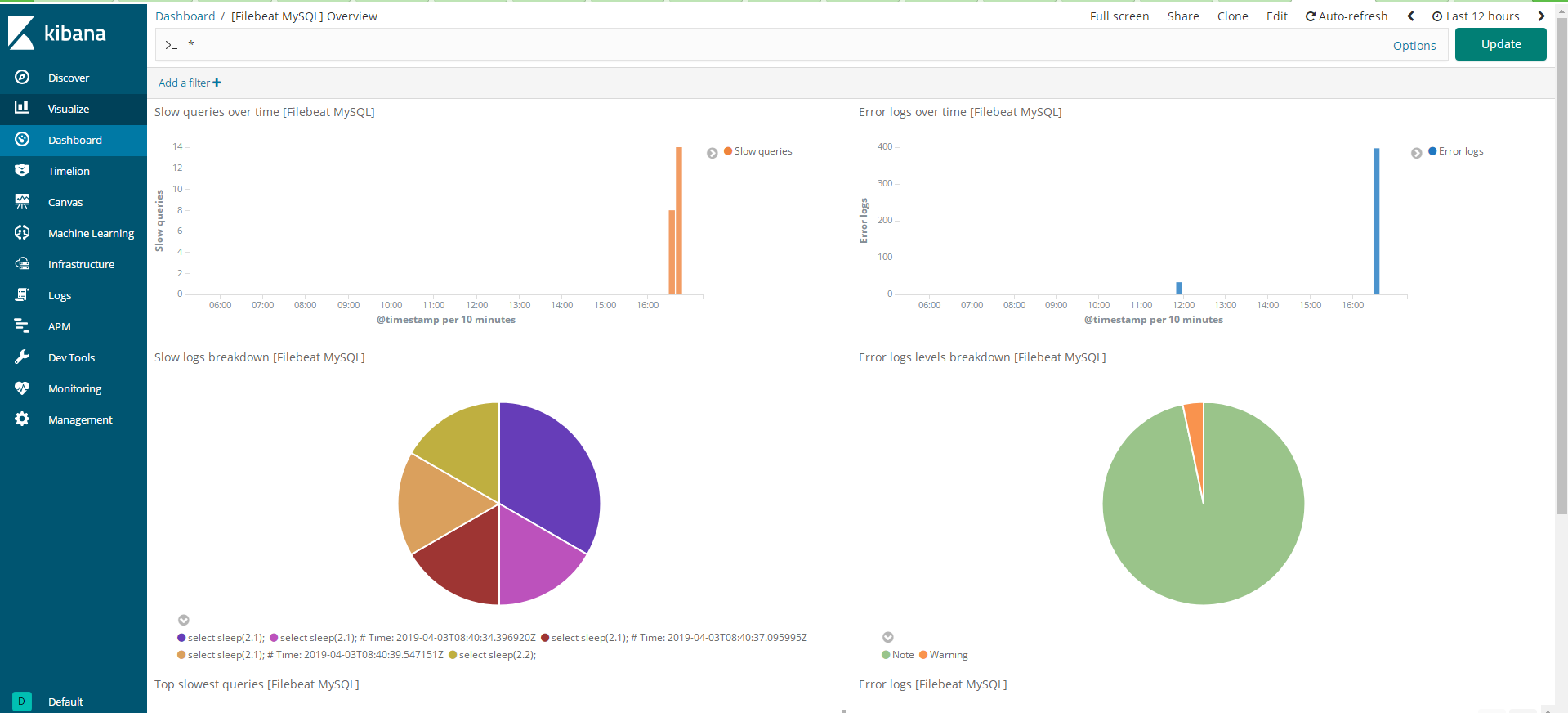The height and width of the screenshot is (713, 1568).
Task: Click the purple slice of Slow logs pie
Action: coord(552,474)
